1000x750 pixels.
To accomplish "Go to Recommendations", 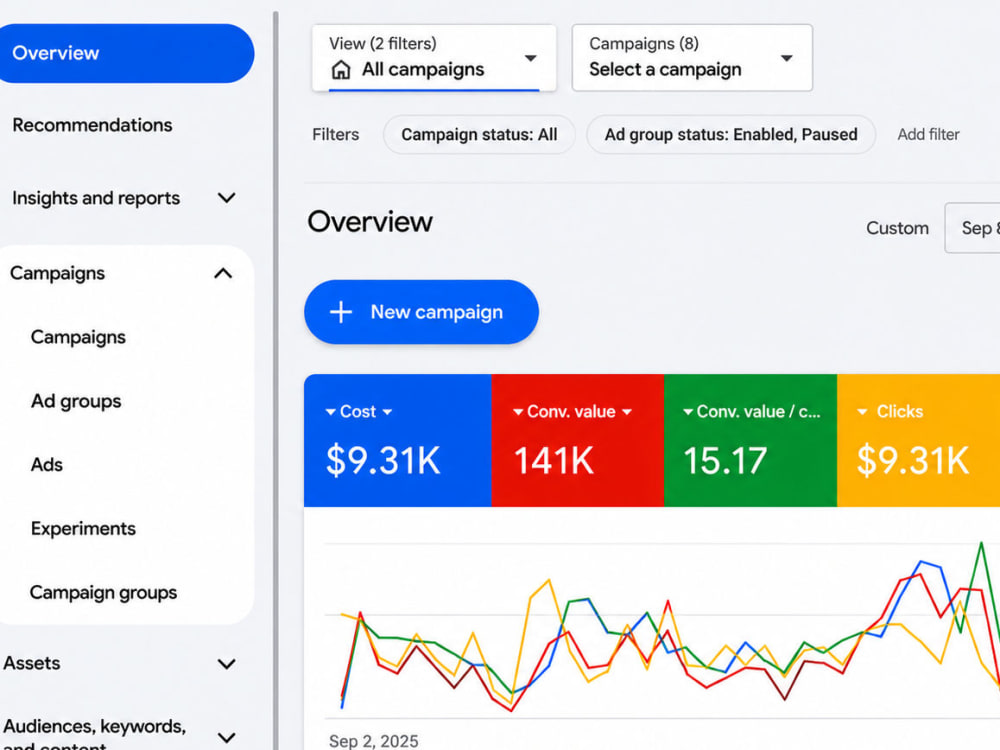I will tap(92, 125).
